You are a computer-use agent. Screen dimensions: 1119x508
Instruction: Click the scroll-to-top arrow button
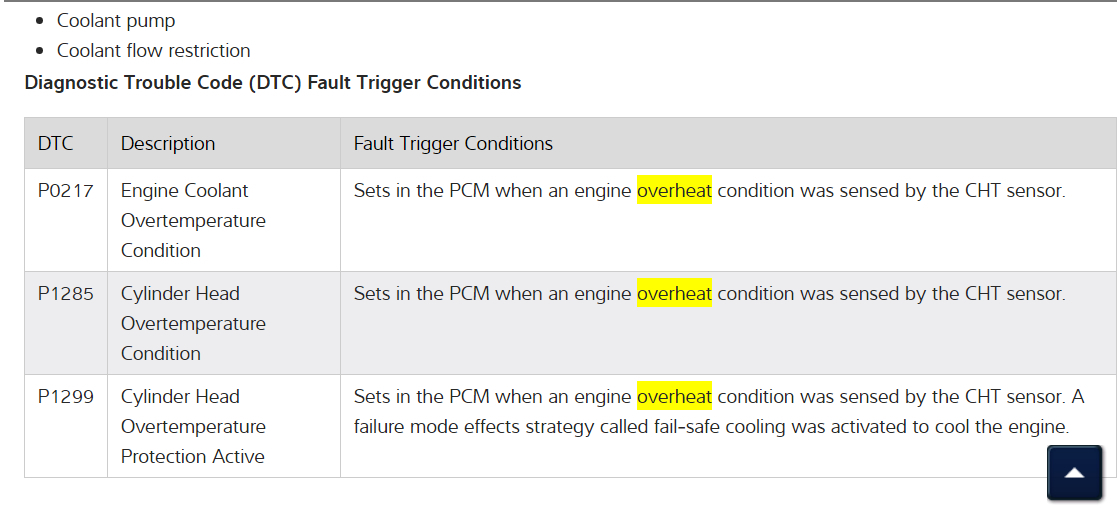[x=1074, y=473]
